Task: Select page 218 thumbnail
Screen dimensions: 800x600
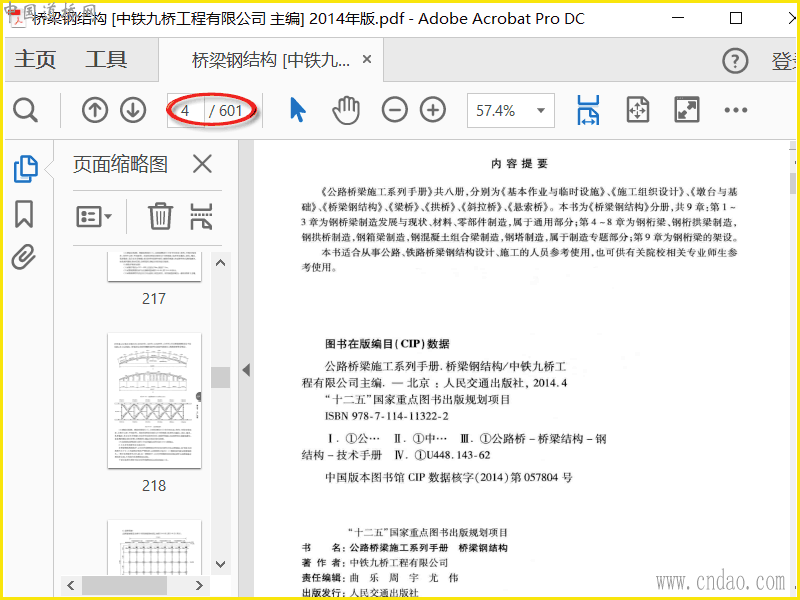Action: pyautogui.click(x=154, y=401)
